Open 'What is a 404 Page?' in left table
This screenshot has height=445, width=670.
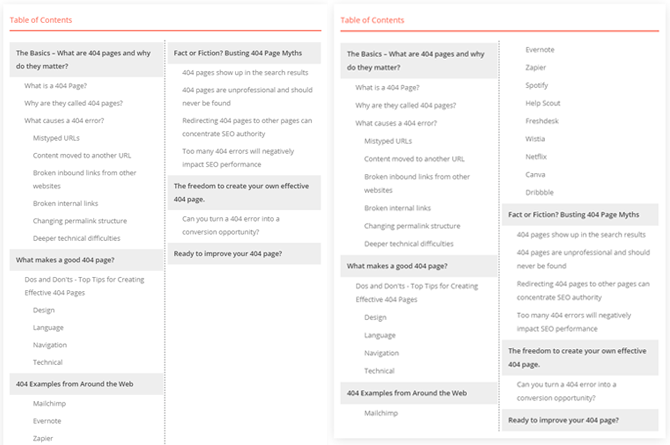[x=55, y=86]
